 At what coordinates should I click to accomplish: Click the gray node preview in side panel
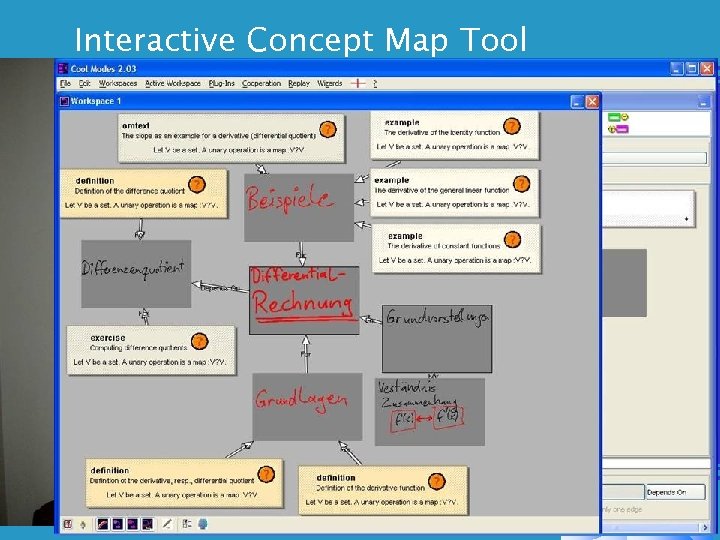624,283
